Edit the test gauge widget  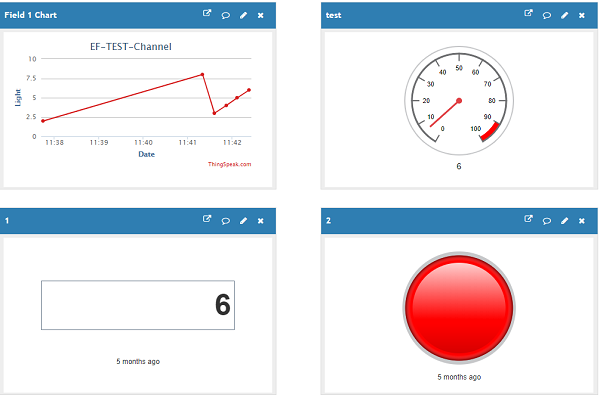[564, 15]
